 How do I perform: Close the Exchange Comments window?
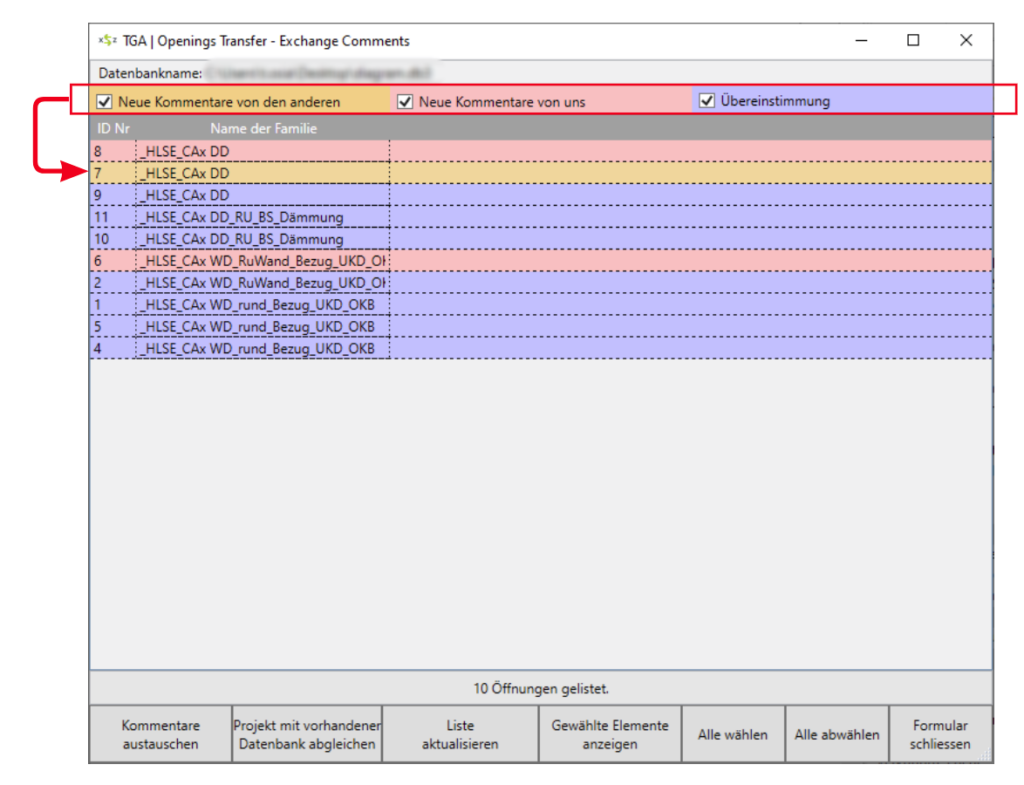965,41
